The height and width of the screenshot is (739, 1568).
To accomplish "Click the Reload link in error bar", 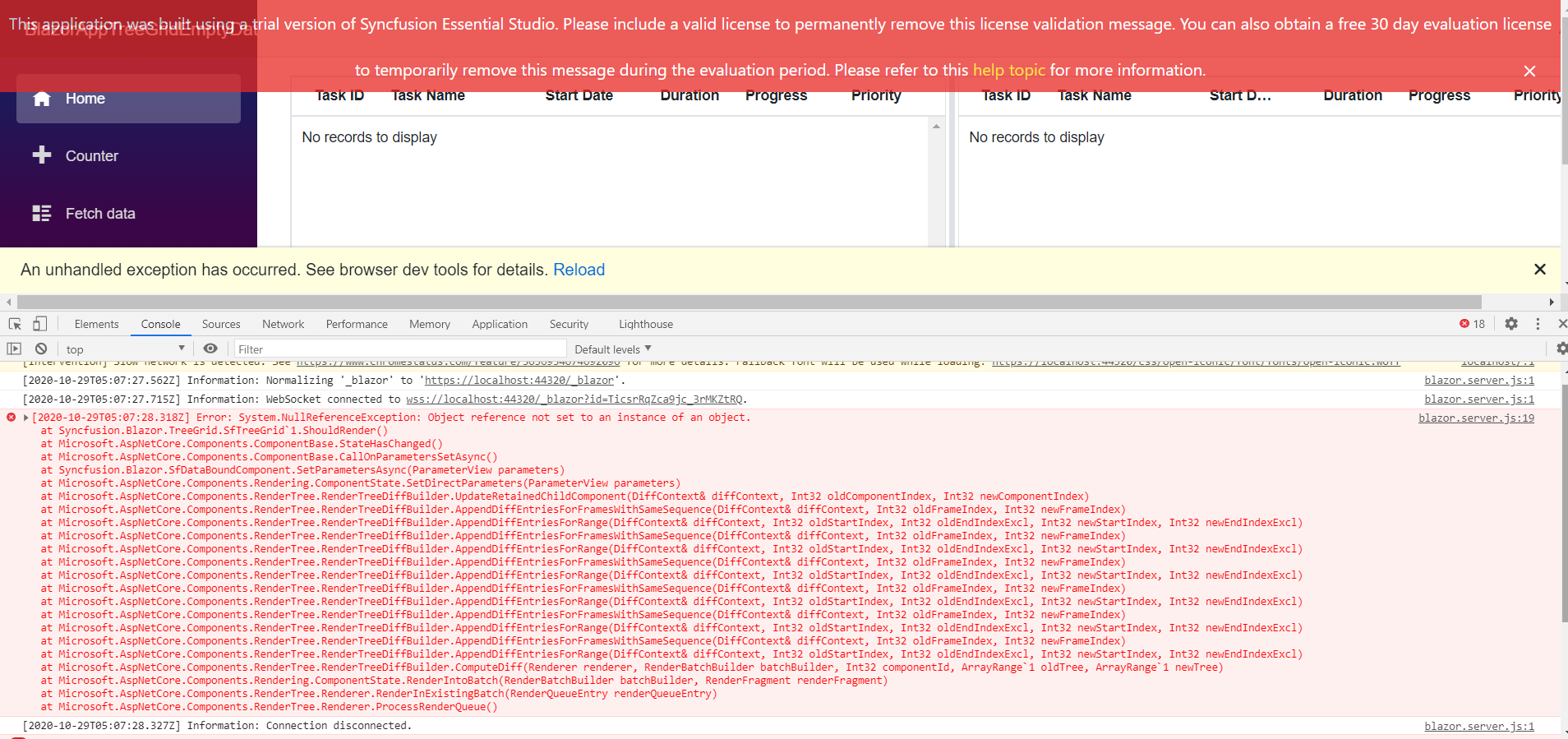I will click(x=579, y=270).
